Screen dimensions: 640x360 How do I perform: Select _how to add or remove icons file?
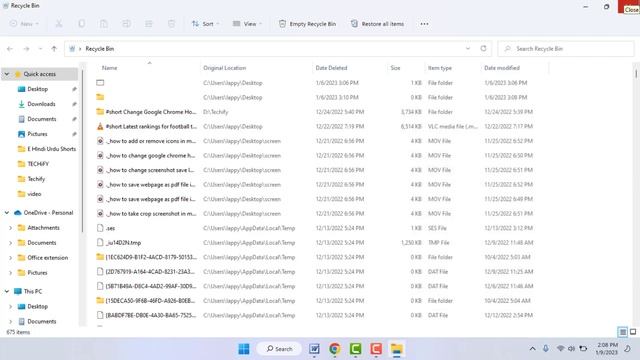(x=151, y=141)
